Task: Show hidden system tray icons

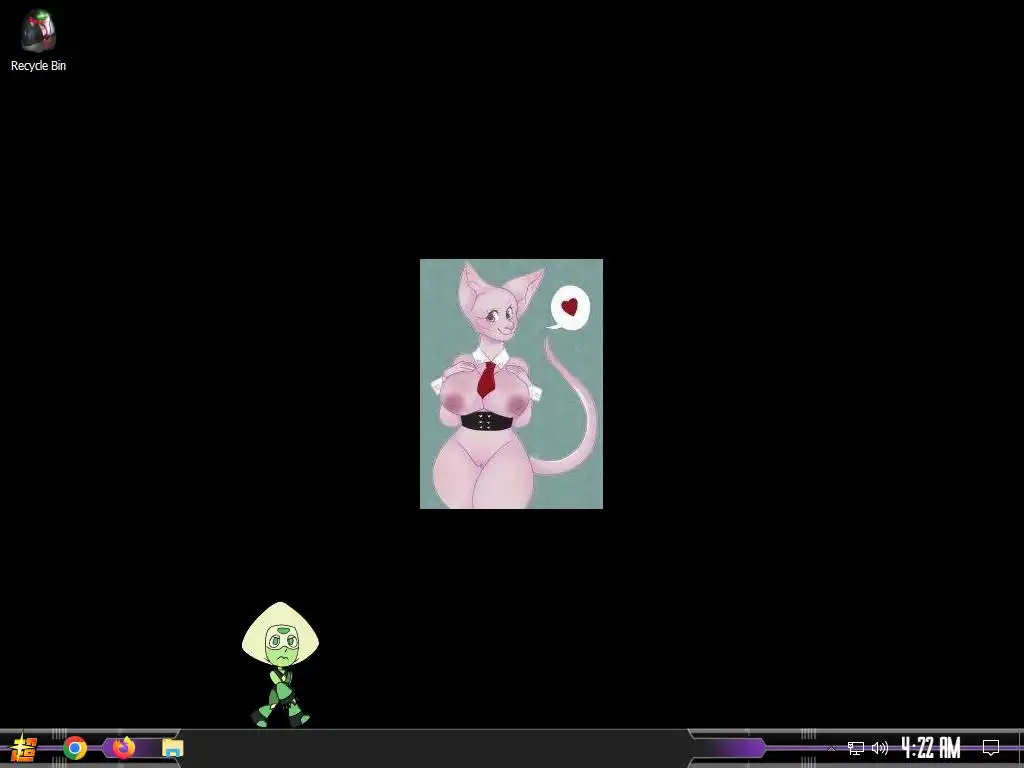Action: pyautogui.click(x=831, y=748)
